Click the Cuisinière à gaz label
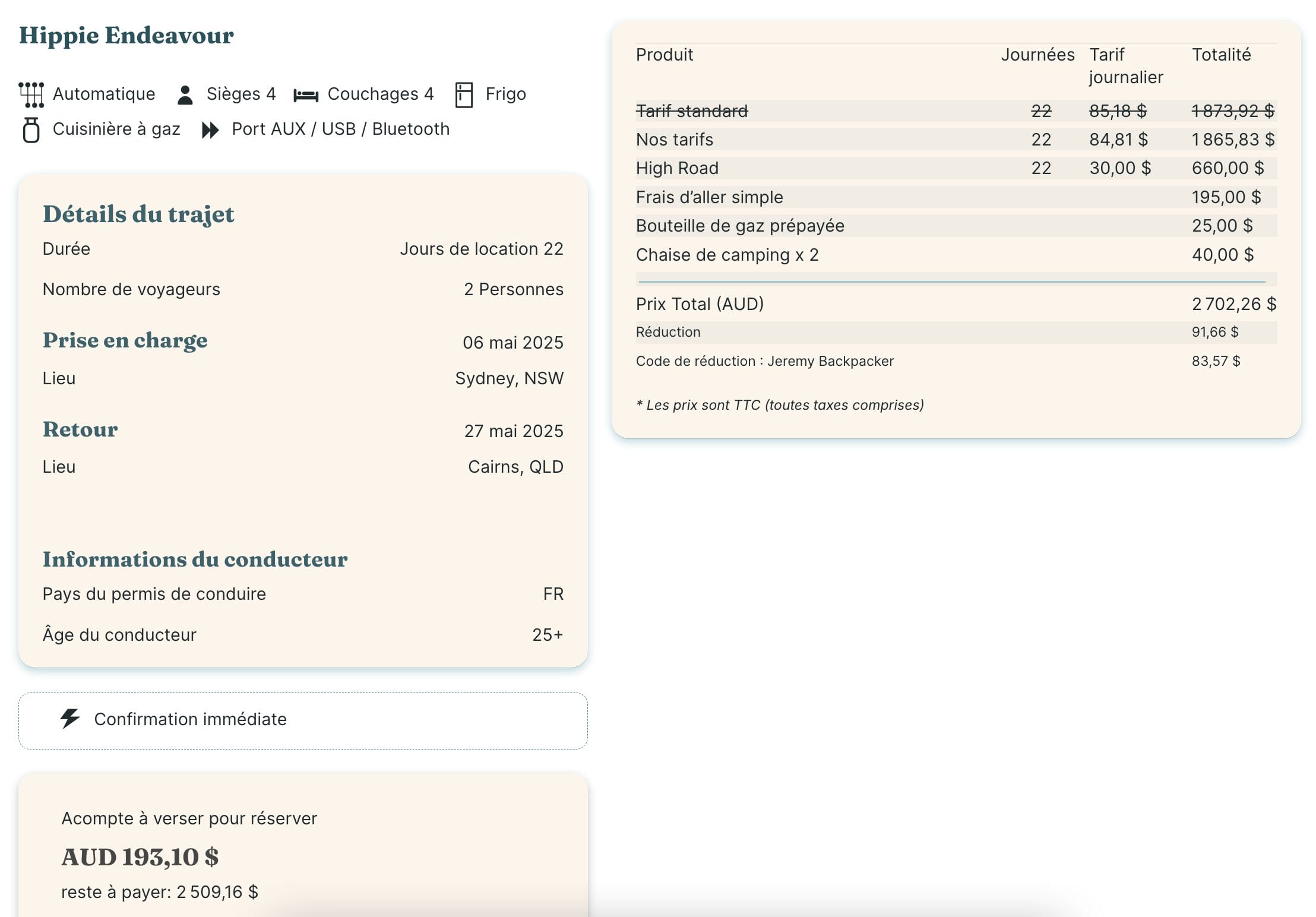The height and width of the screenshot is (917, 1316). [x=116, y=129]
